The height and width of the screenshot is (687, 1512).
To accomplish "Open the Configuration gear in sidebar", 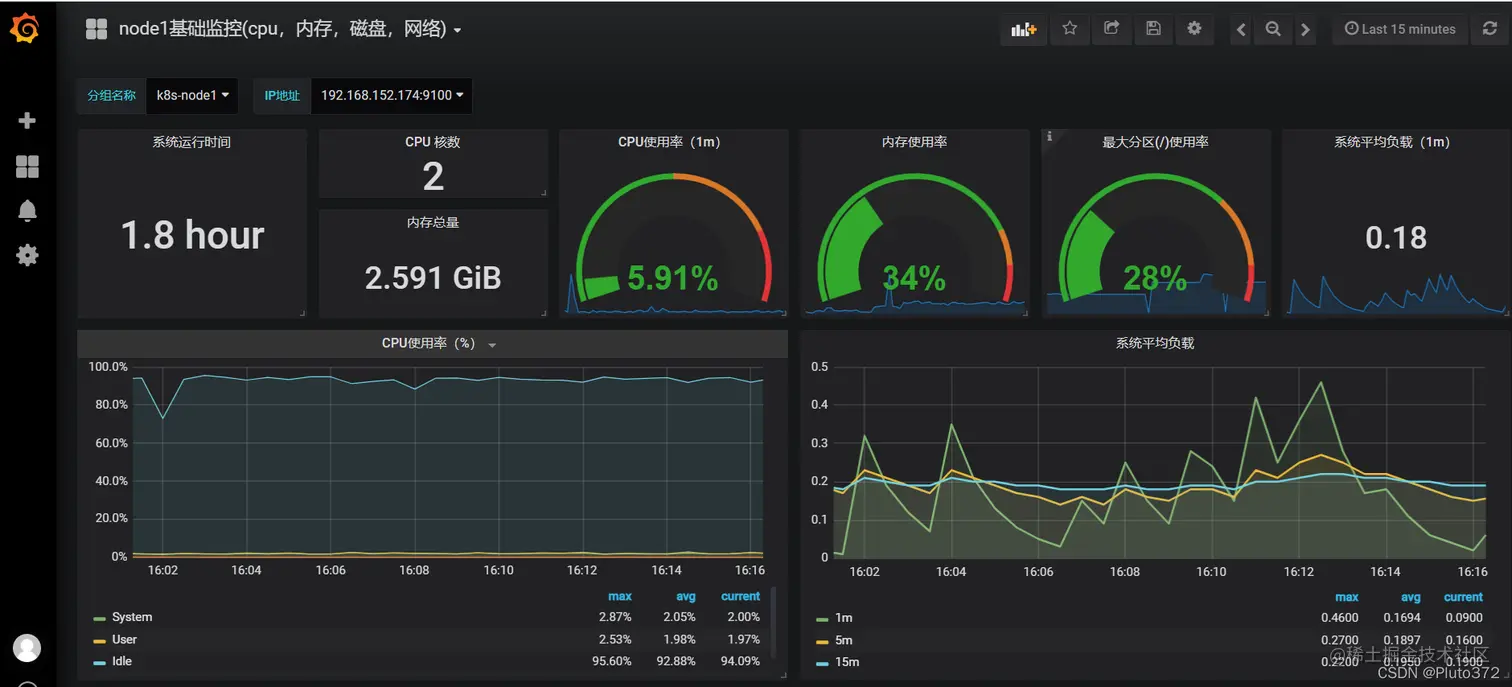I will [x=27, y=255].
